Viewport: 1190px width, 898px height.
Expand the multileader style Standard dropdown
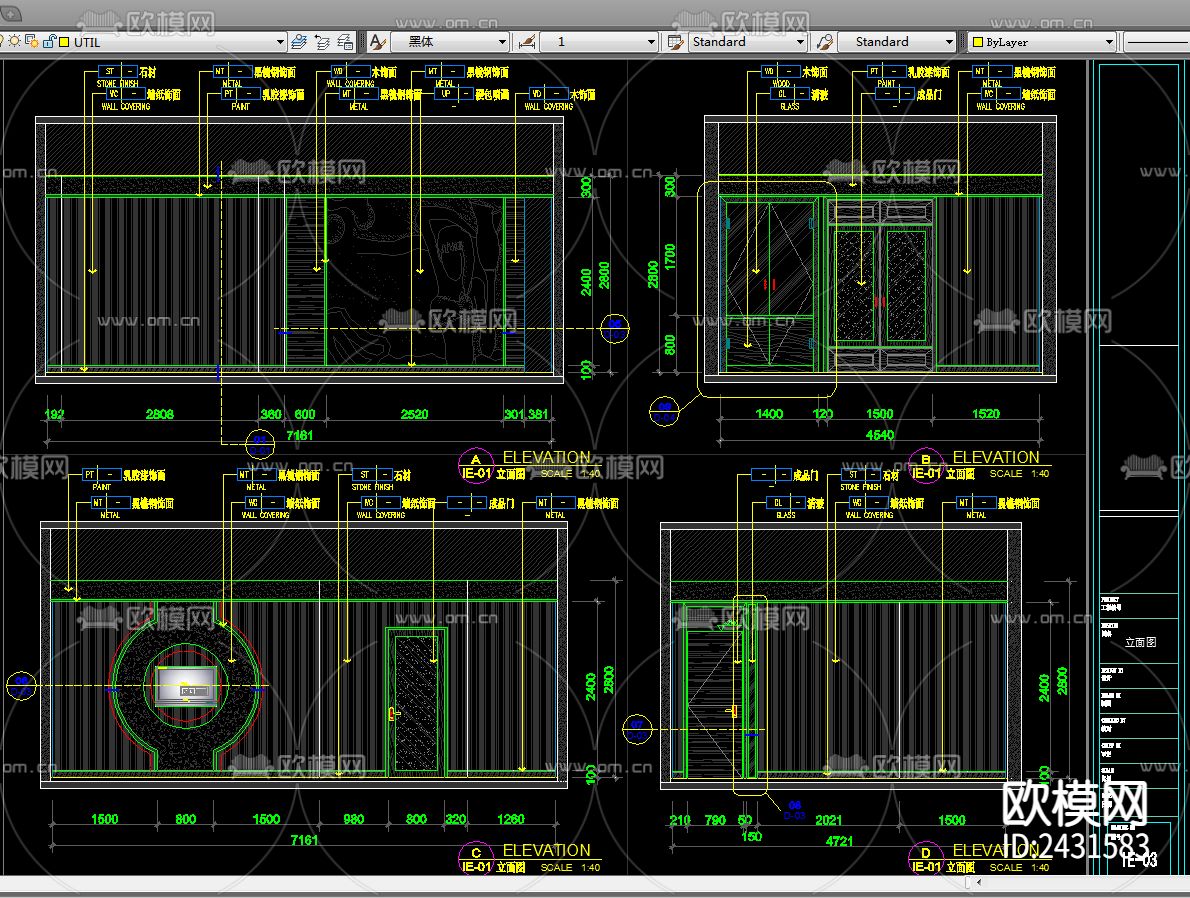coord(949,42)
